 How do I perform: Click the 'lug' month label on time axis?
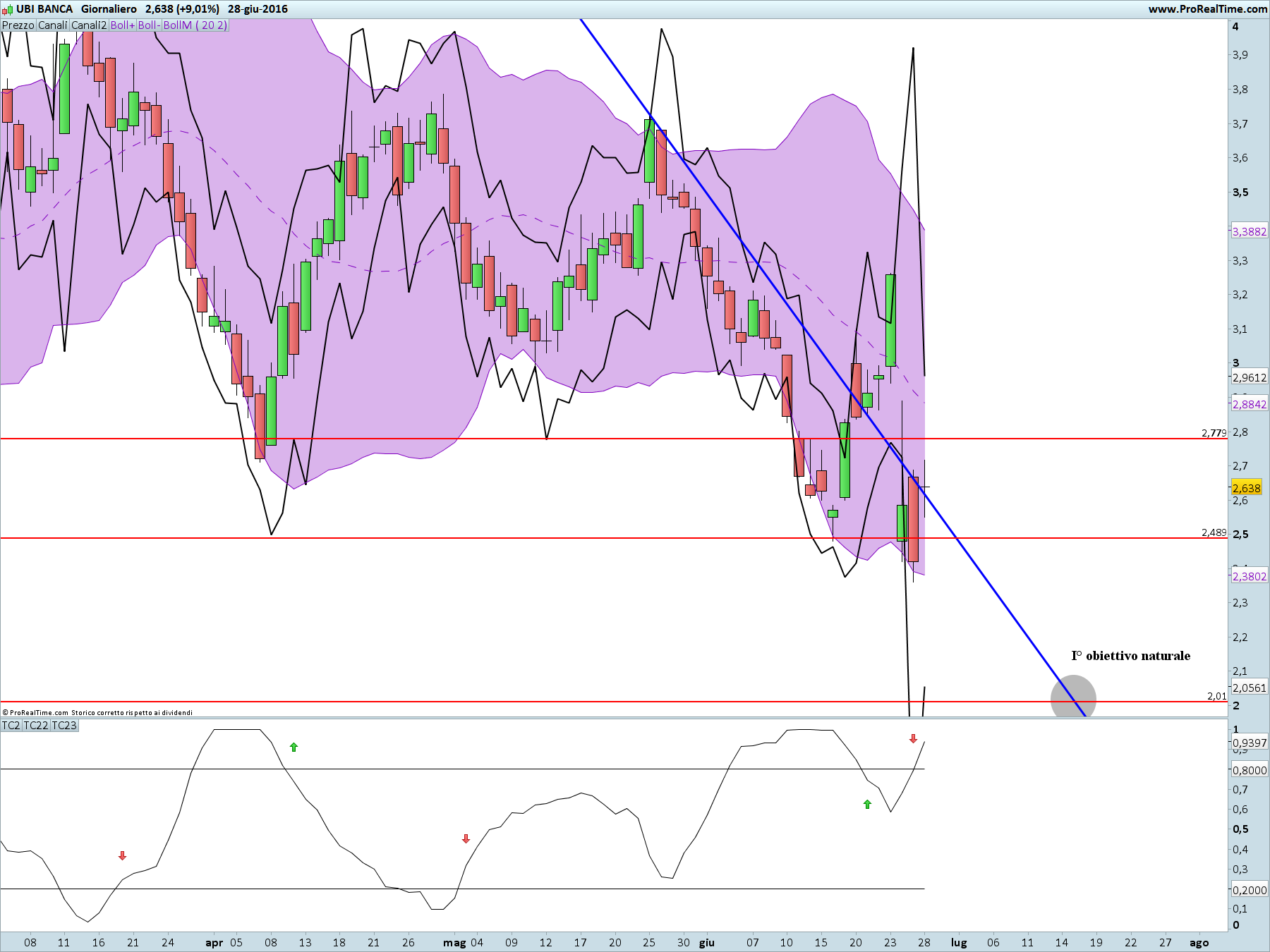(959, 943)
